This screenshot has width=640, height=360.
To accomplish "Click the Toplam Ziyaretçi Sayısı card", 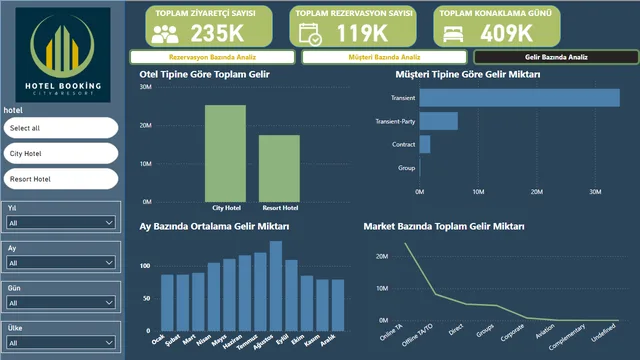I will [209, 27].
